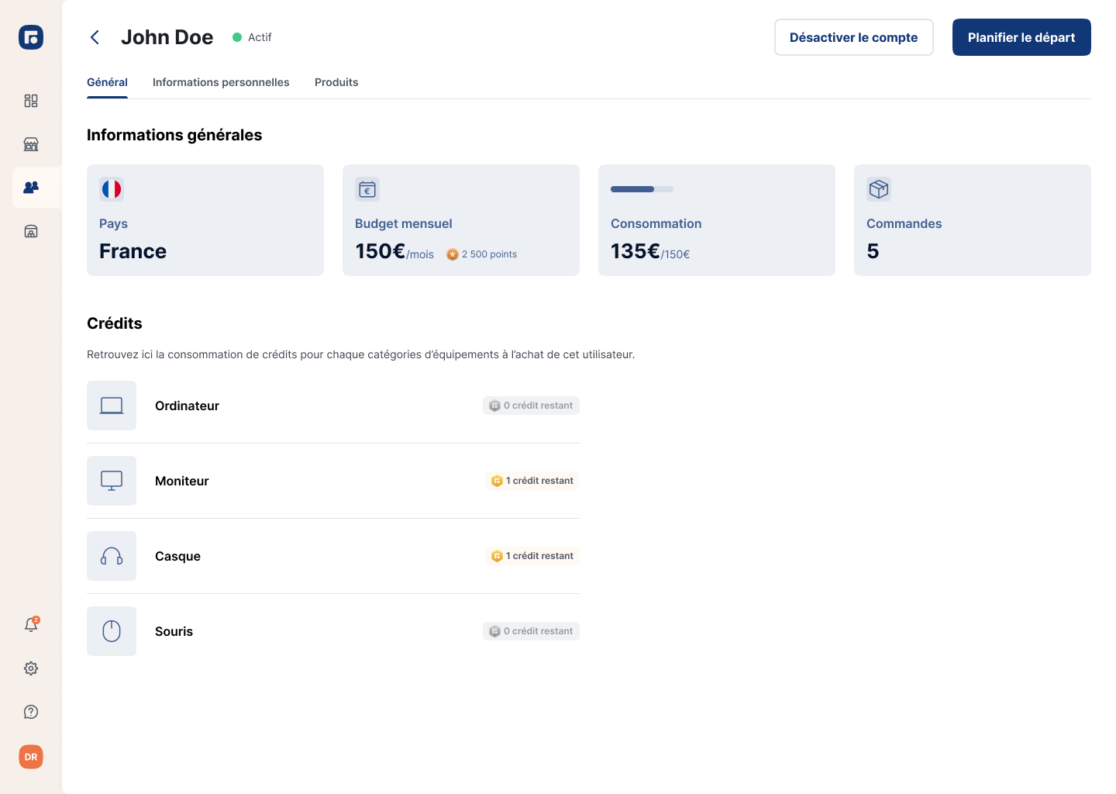Image resolution: width=1116 pixels, height=794 pixels.
Task: Click the app logo in sidebar
Action: pos(31,38)
